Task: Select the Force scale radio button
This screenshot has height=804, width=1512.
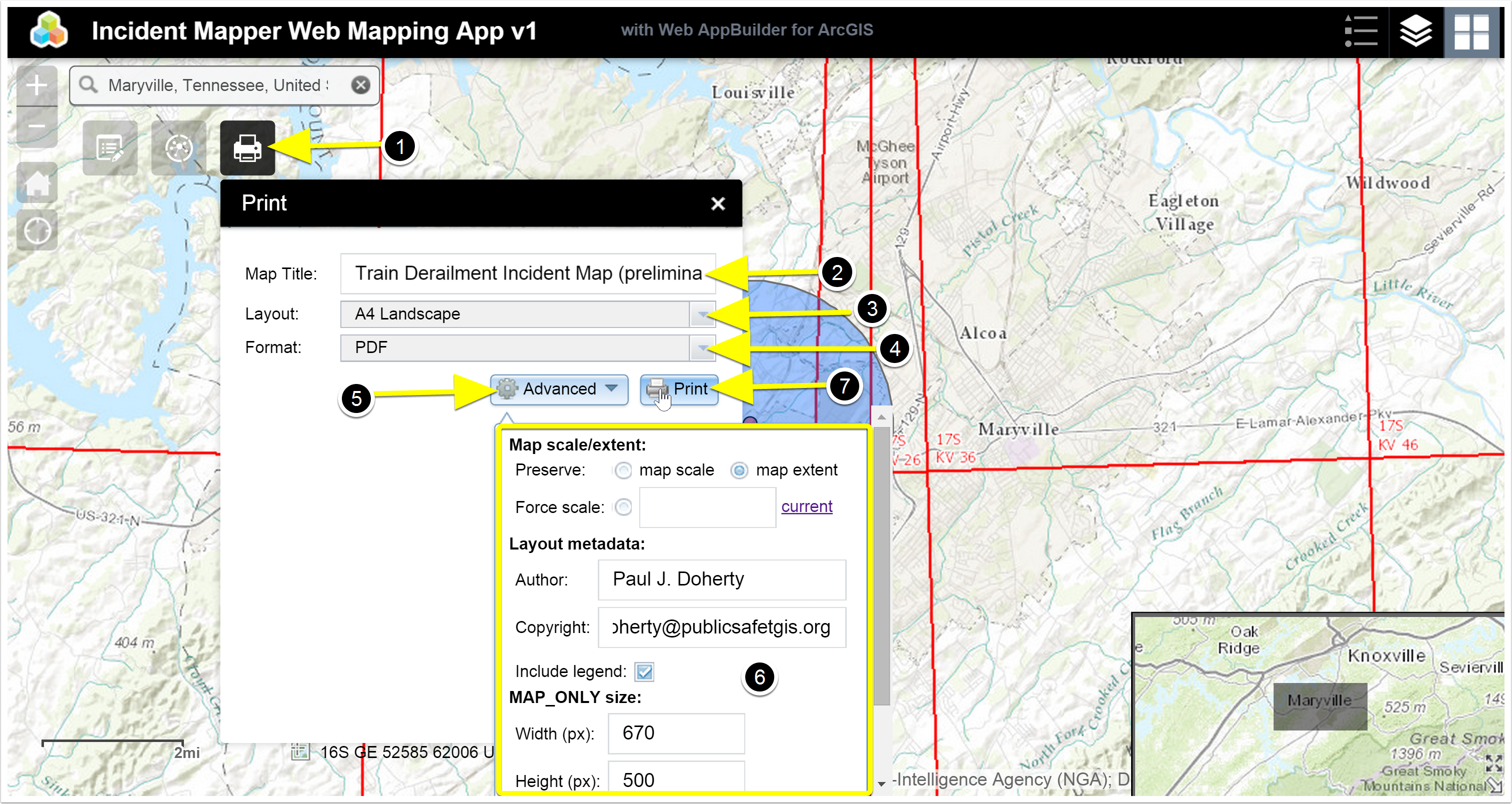Action: (623, 507)
